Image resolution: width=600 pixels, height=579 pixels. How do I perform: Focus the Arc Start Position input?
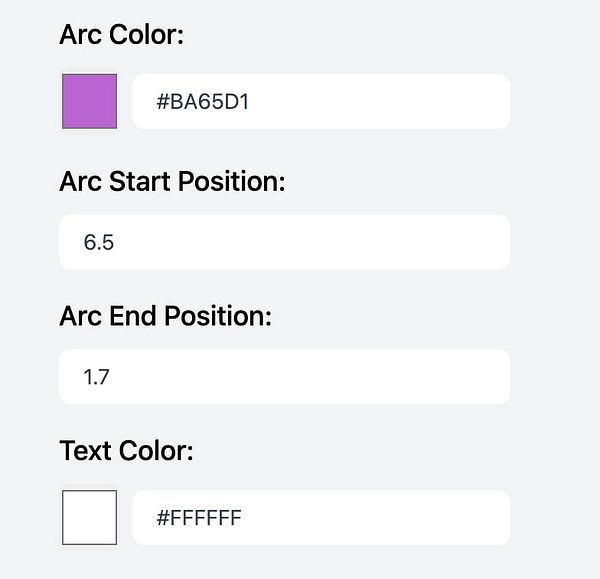click(284, 242)
